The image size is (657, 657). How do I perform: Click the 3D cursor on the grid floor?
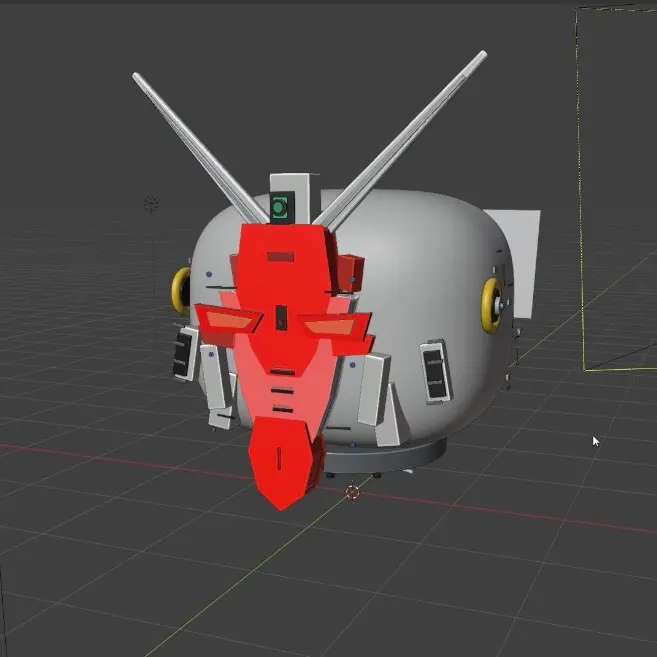[353, 492]
